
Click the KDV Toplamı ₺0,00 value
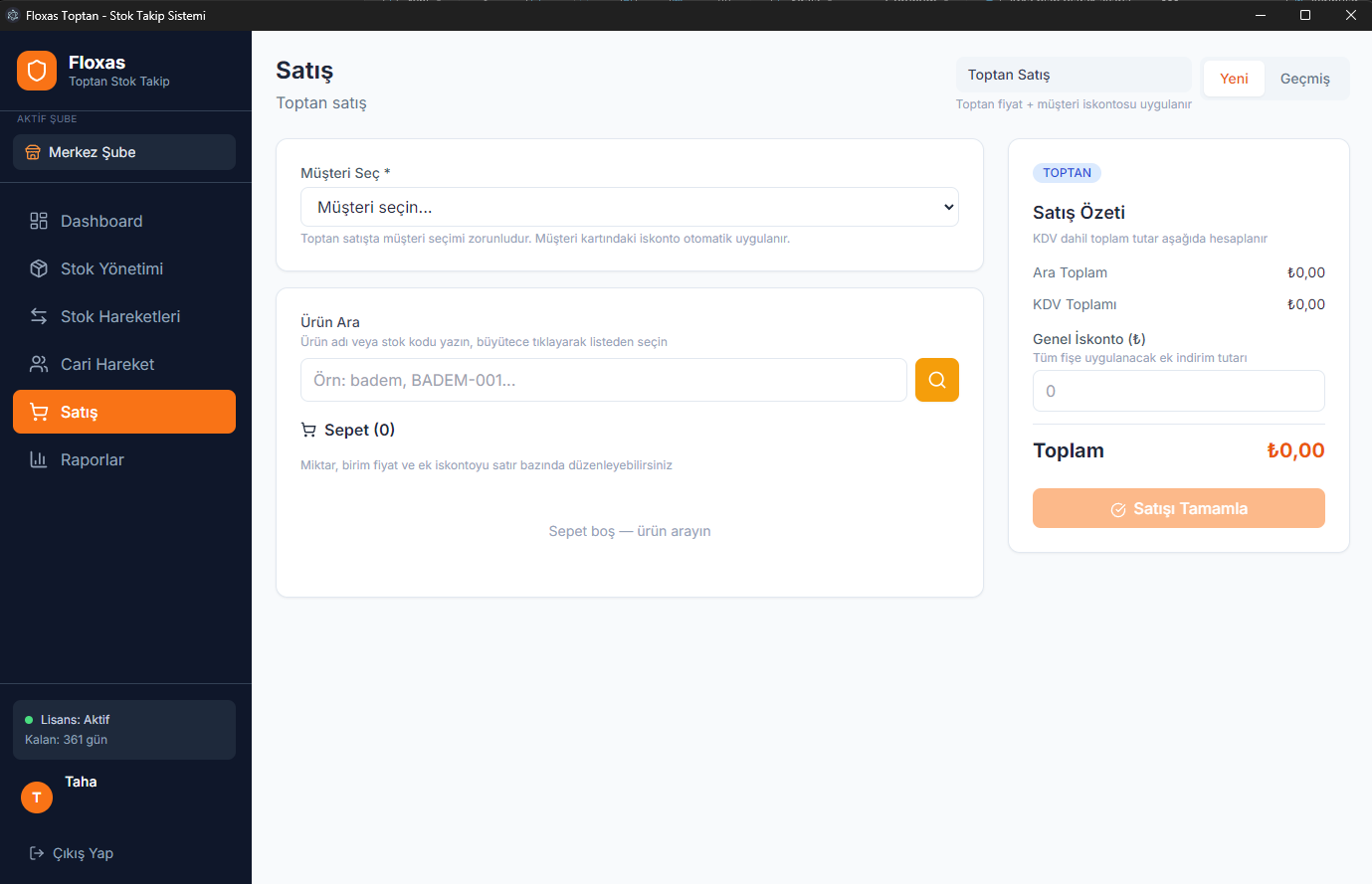point(1305,304)
